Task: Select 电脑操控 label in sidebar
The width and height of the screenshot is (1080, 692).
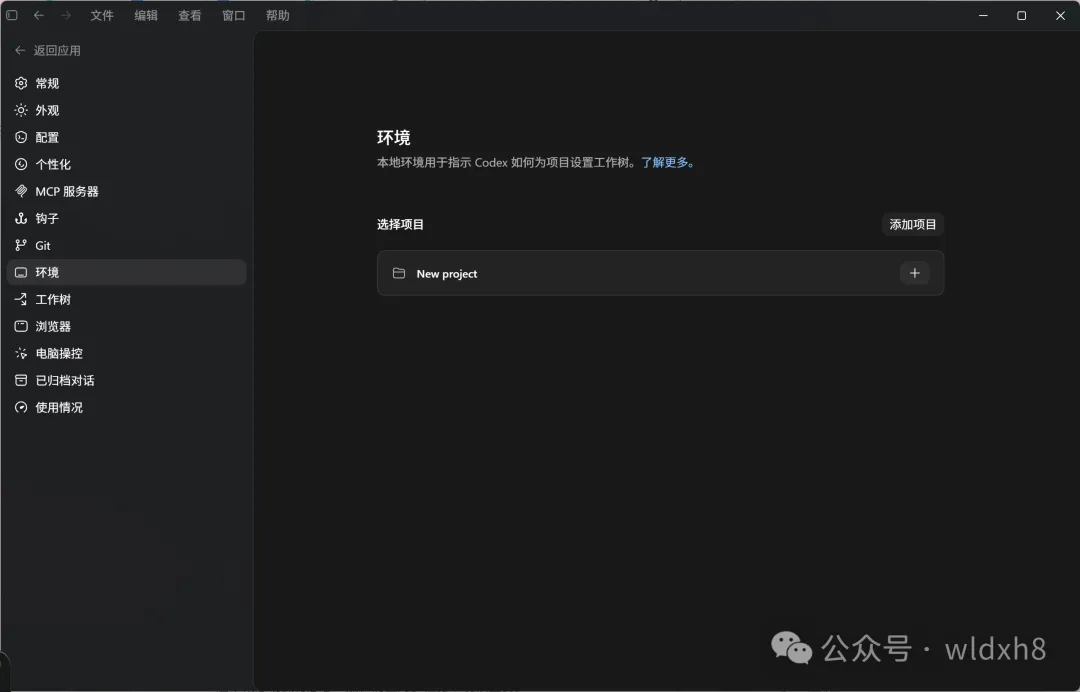Action: [59, 353]
